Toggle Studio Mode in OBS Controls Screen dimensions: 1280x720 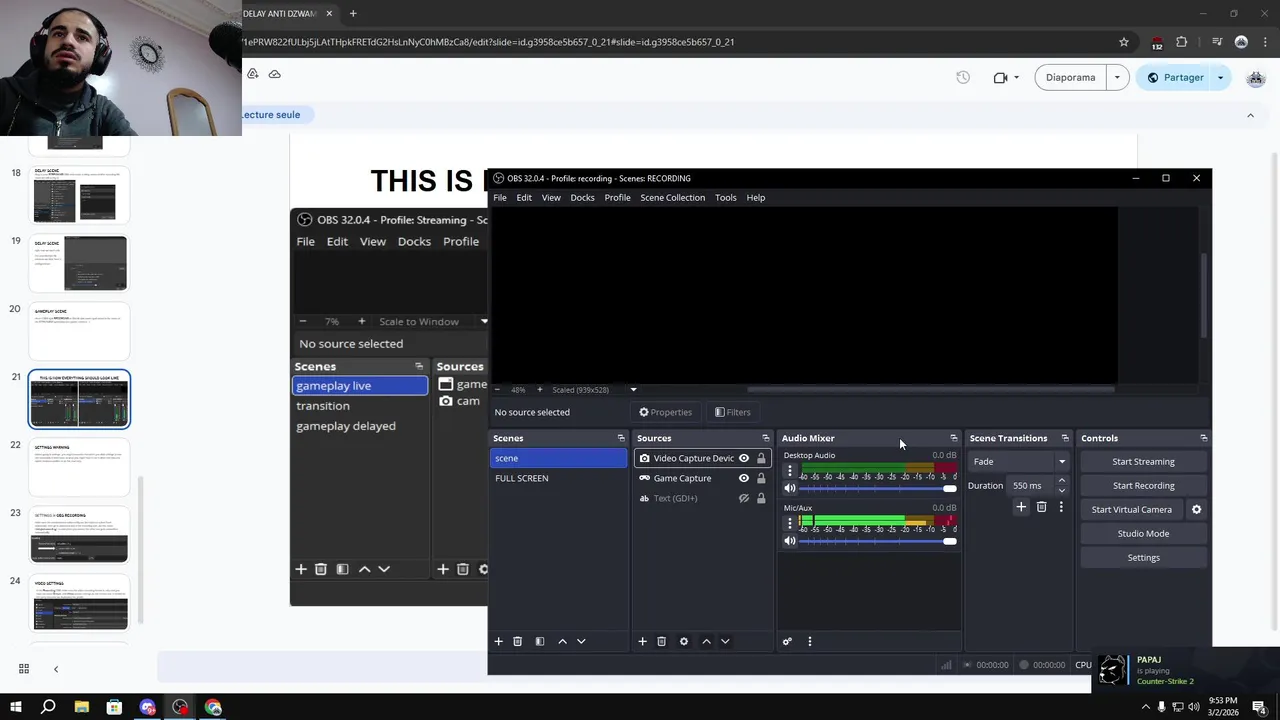click(1143, 533)
